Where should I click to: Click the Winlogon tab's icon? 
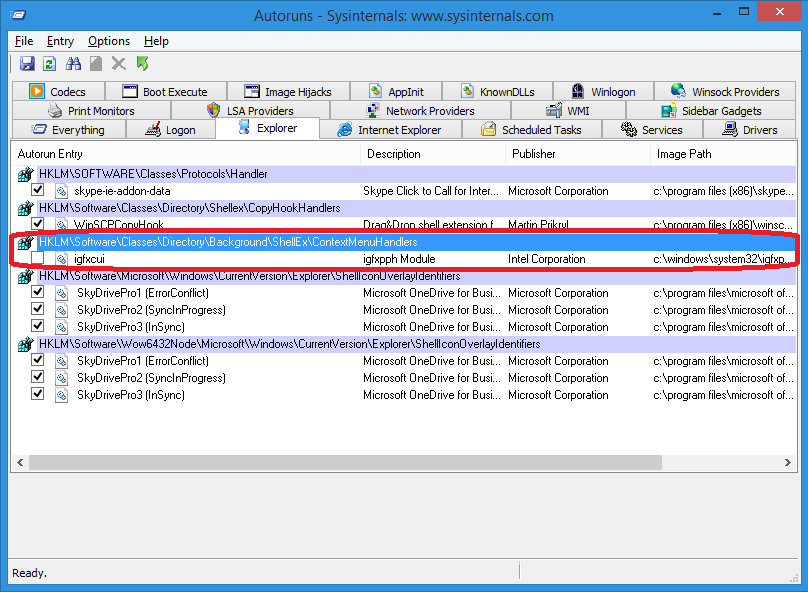point(578,91)
